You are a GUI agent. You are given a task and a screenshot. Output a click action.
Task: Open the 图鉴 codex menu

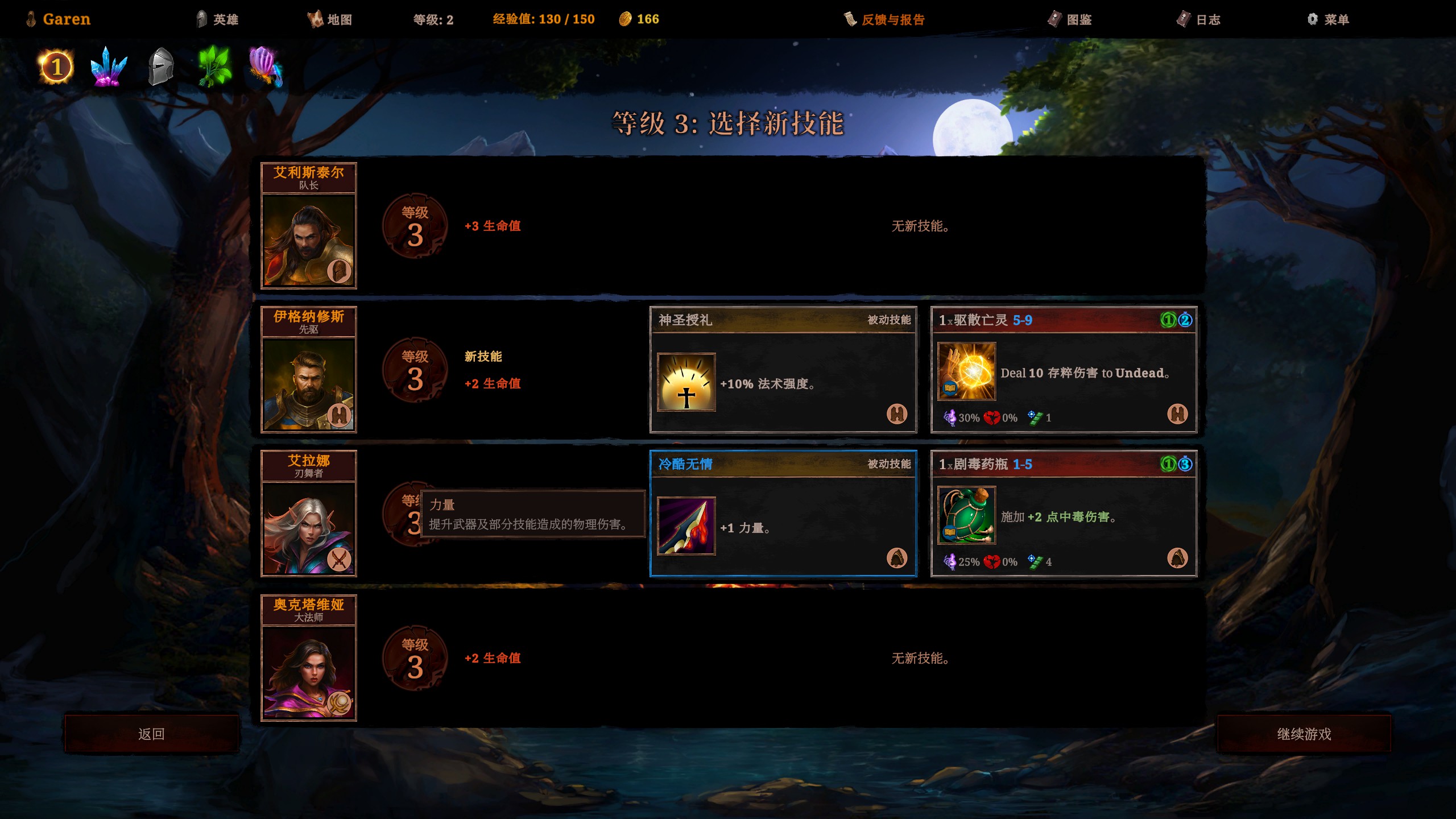pos(1069,19)
